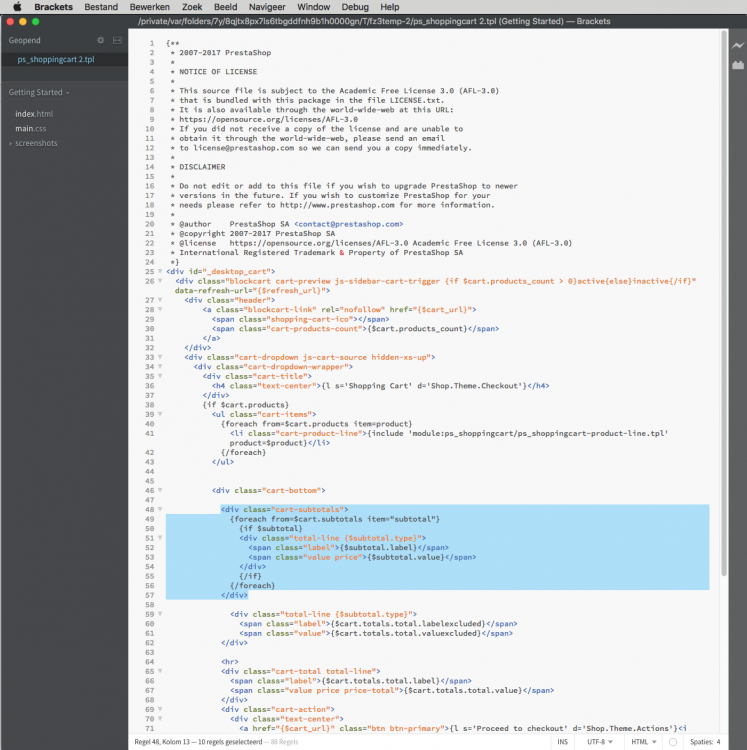
Task: Open the Bestand menu
Action: coord(101,7)
